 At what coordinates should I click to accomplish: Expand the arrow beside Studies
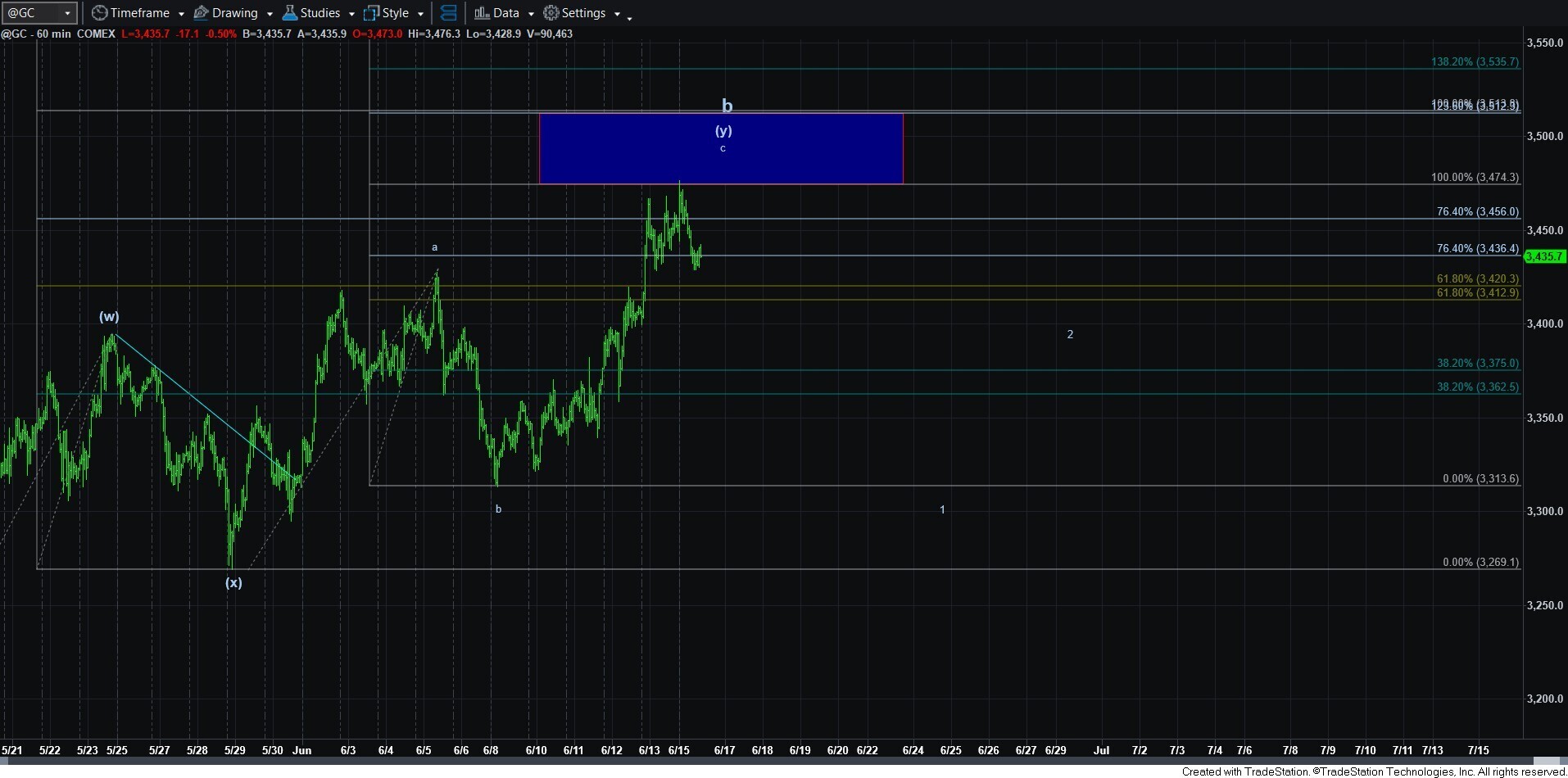click(x=351, y=14)
